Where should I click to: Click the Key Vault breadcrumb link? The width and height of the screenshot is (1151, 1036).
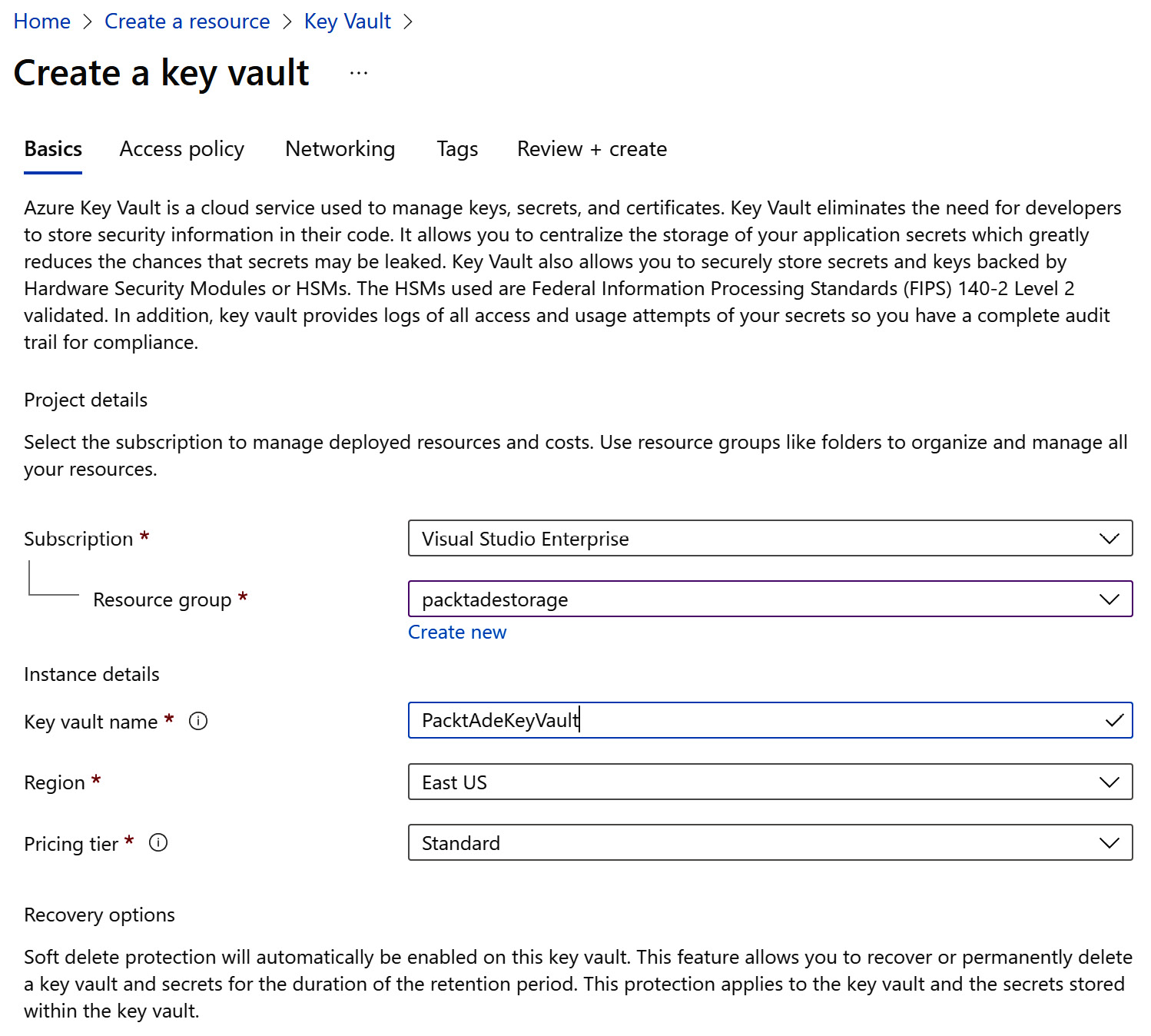pyautogui.click(x=347, y=22)
